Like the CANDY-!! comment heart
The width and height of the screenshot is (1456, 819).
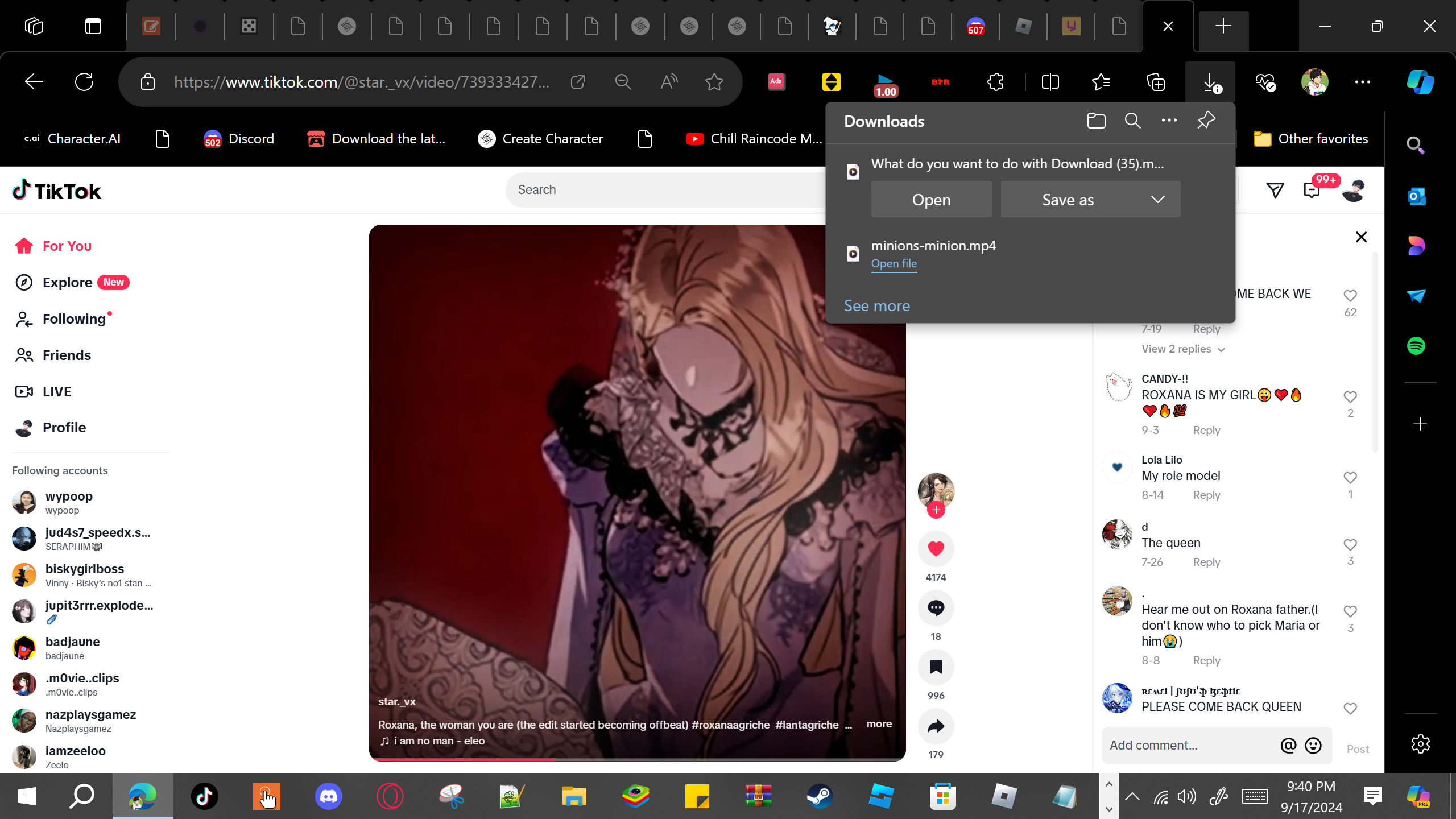tap(1350, 397)
